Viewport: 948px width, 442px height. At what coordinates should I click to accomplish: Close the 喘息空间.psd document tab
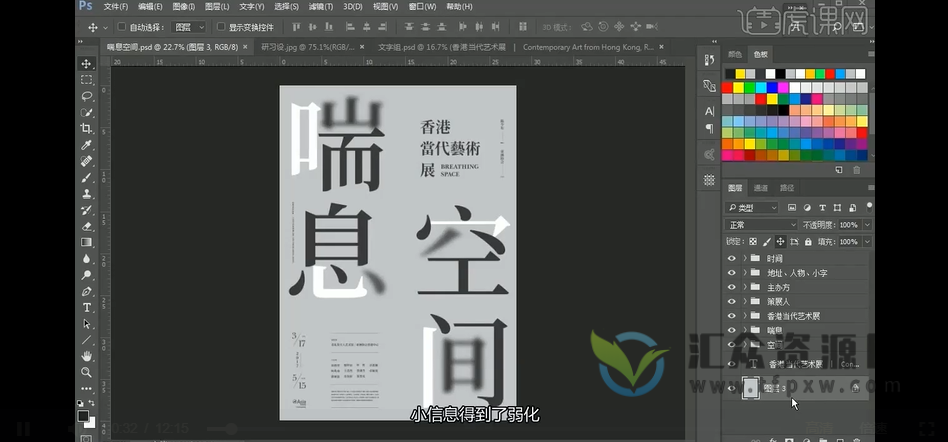coord(245,47)
